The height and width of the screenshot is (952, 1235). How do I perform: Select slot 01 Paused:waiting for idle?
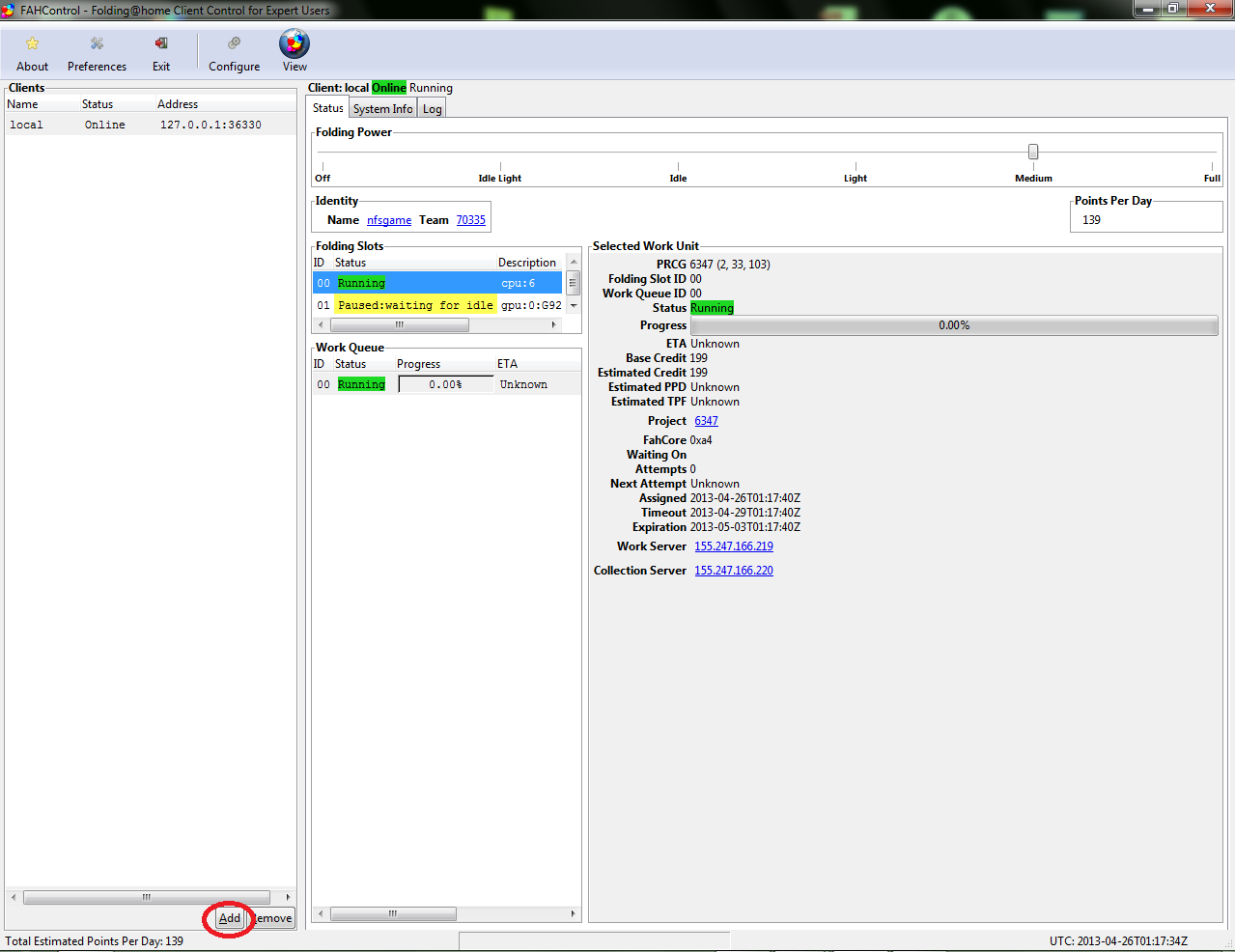pyautogui.click(x=436, y=305)
